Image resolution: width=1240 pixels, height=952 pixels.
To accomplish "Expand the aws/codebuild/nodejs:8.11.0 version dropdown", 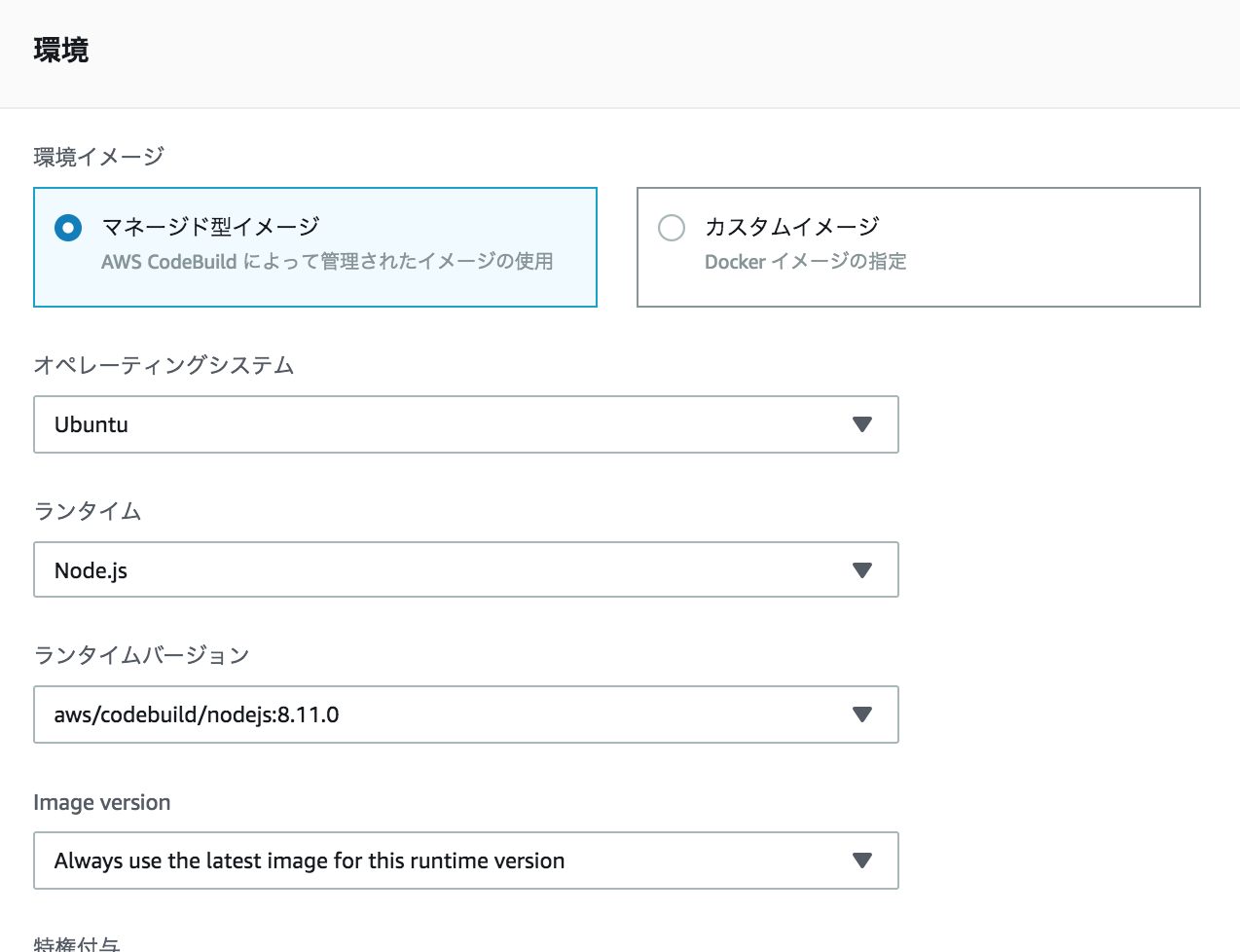I will [x=465, y=714].
